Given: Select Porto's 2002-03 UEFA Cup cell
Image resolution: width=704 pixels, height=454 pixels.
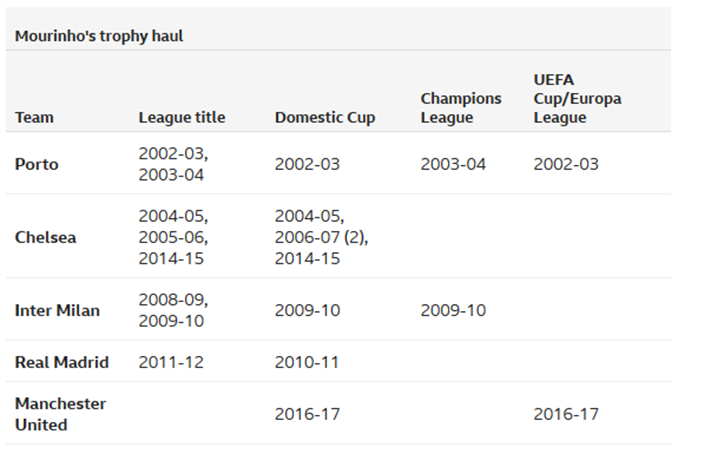Looking at the screenshot, I should point(566,164).
